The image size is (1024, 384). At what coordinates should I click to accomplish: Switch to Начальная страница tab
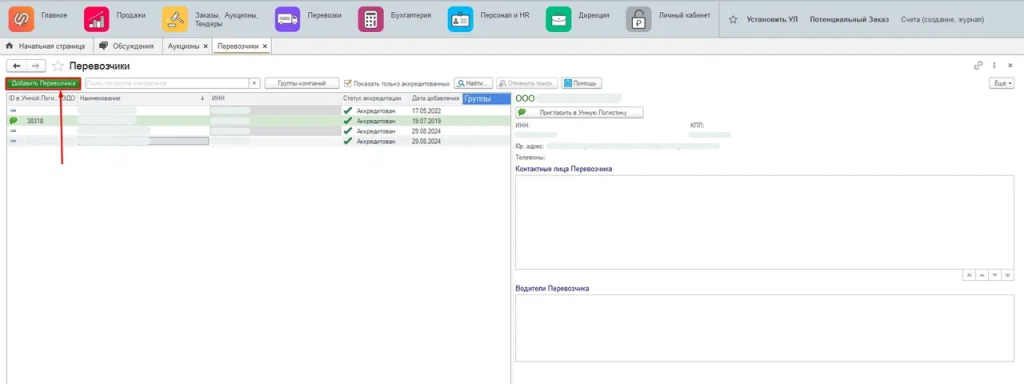[x=46, y=46]
